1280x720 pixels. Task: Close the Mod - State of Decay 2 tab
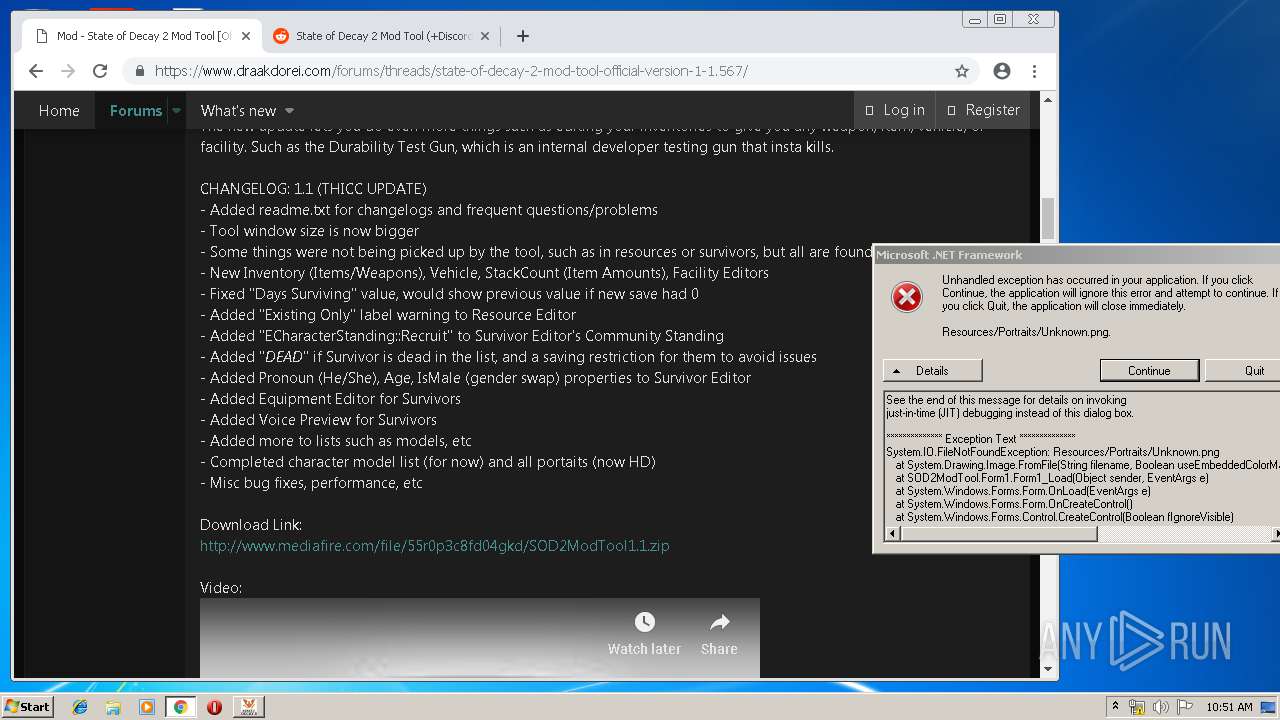(246, 36)
